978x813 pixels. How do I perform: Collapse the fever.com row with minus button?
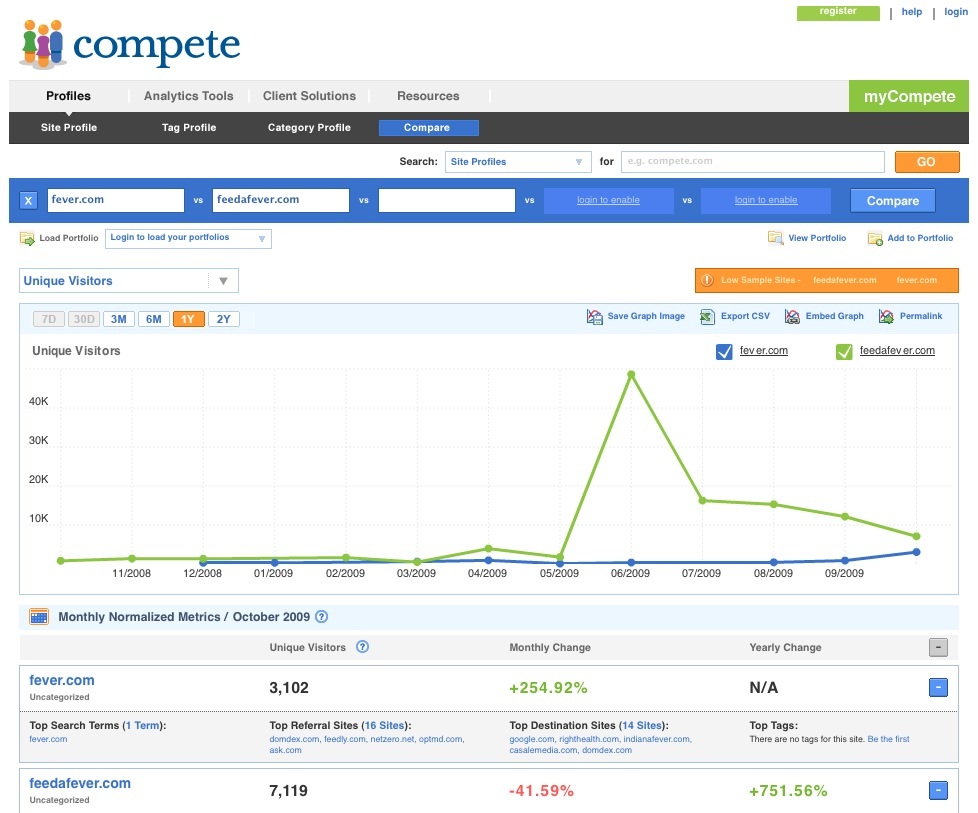coord(938,688)
